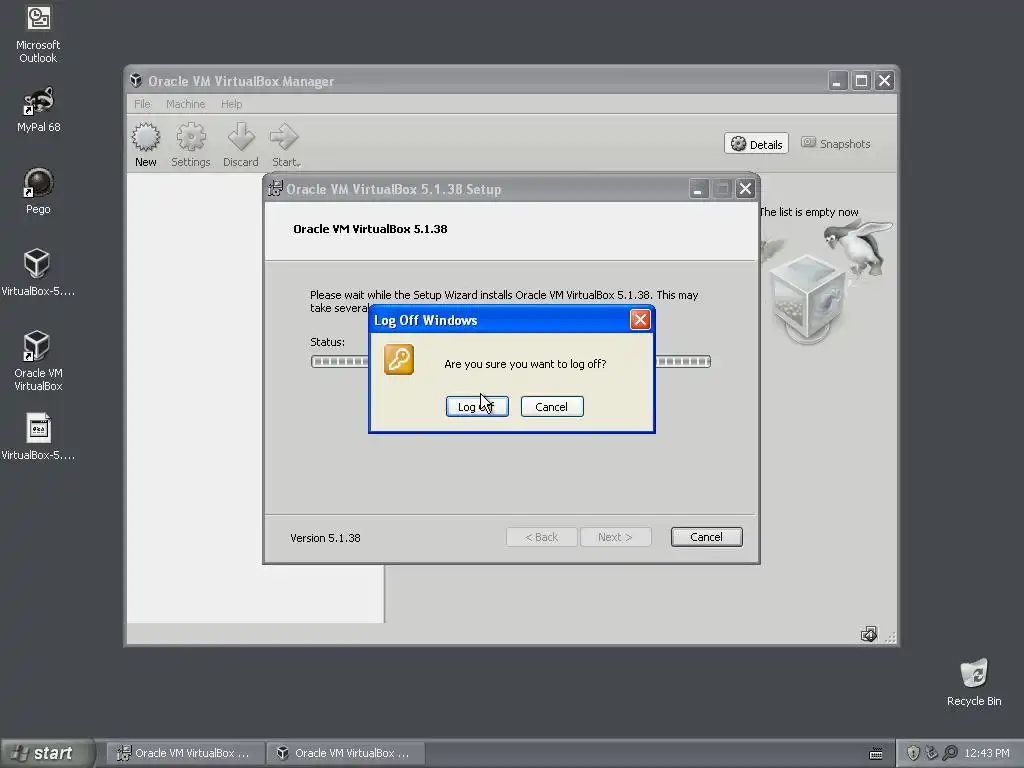Open the Help menu in VirtualBox Manager
The width and height of the screenshot is (1024, 768).
click(x=231, y=104)
